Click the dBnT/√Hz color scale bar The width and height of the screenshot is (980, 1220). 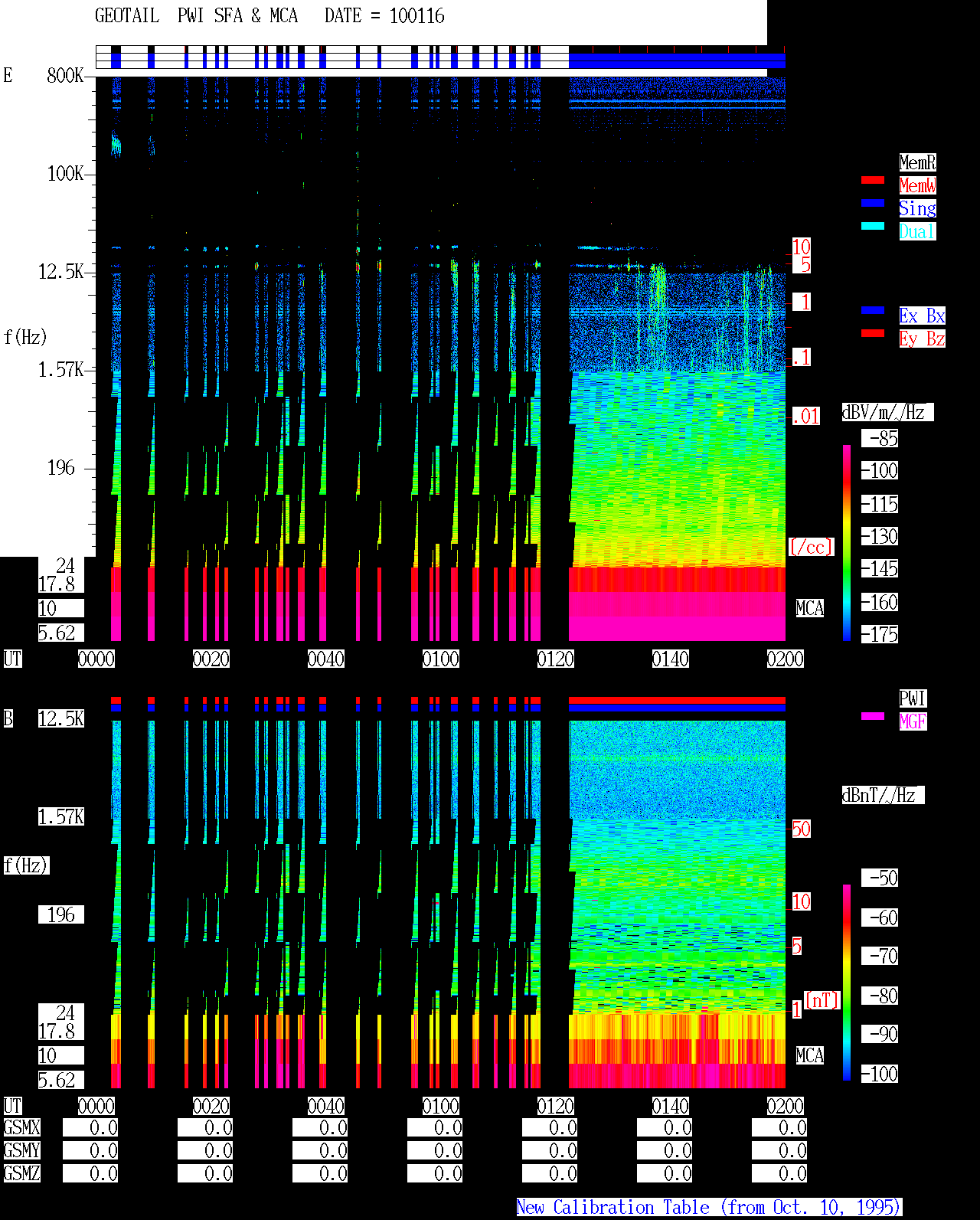click(847, 983)
